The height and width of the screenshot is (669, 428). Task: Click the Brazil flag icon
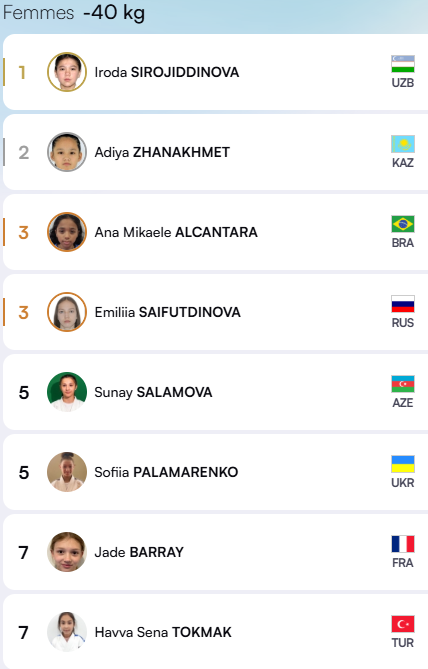pyautogui.click(x=403, y=224)
